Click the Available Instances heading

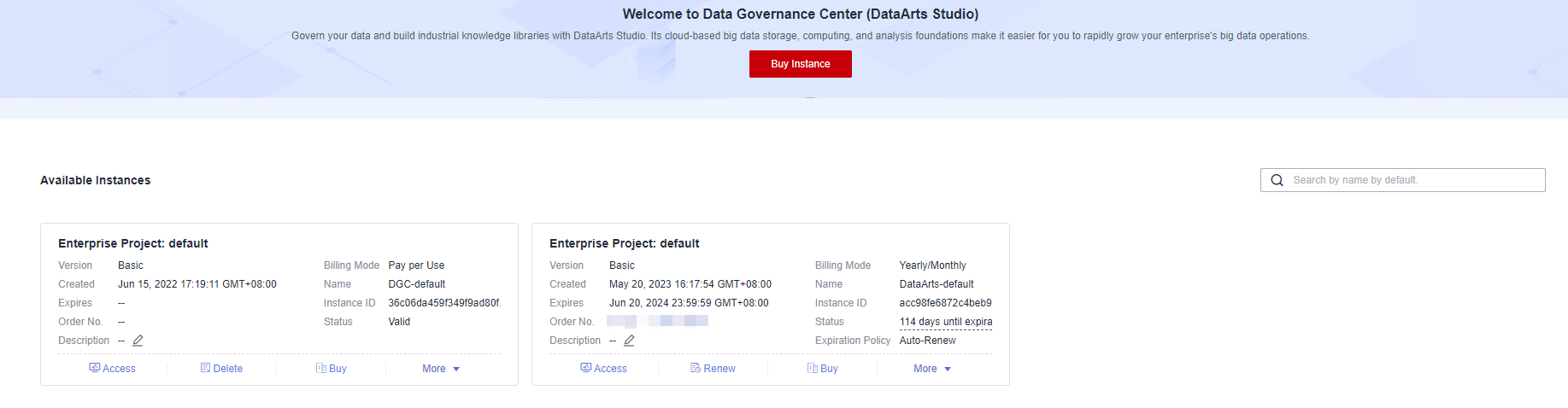96,180
